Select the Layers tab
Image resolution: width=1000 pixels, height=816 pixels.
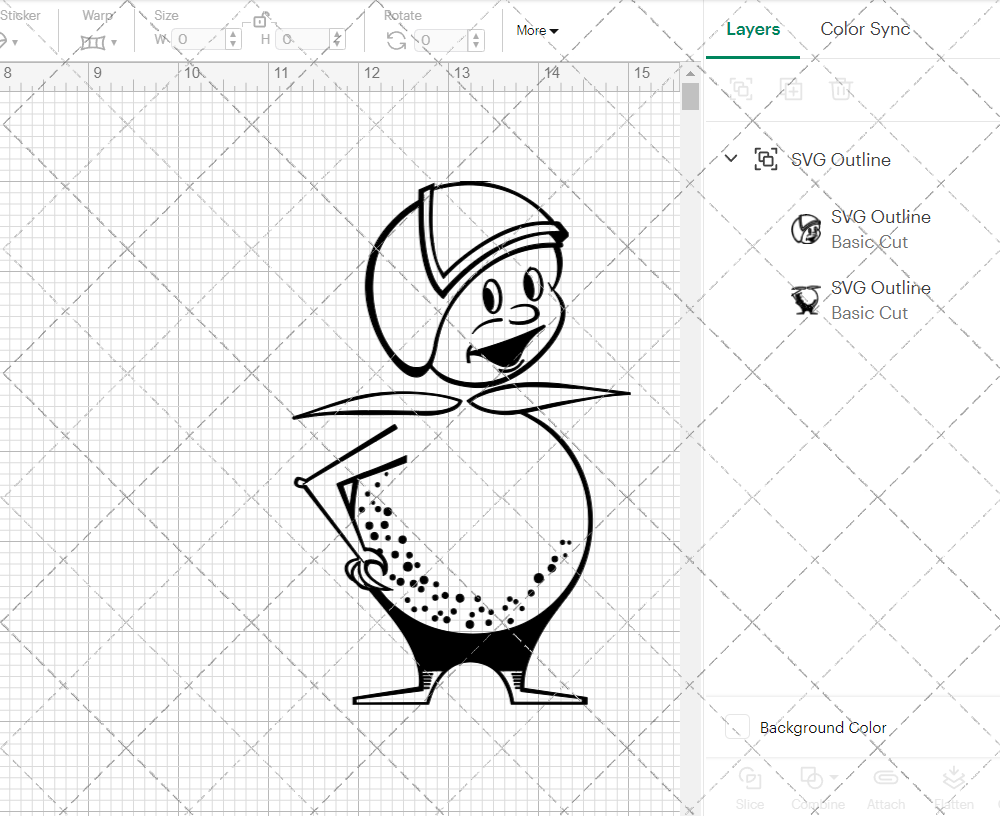coord(753,29)
